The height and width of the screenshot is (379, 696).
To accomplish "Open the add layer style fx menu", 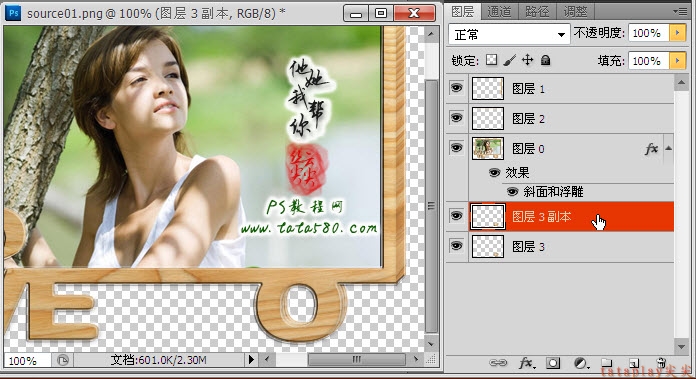I will click(526, 363).
